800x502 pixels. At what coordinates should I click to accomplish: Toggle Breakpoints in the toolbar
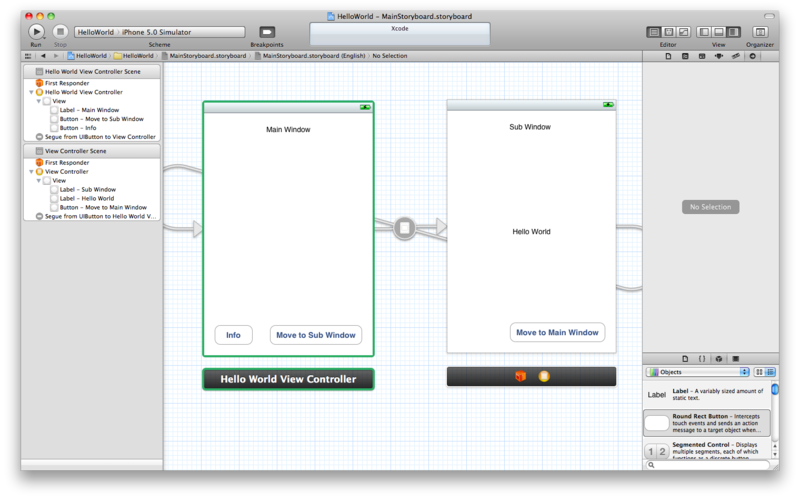(267, 32)
